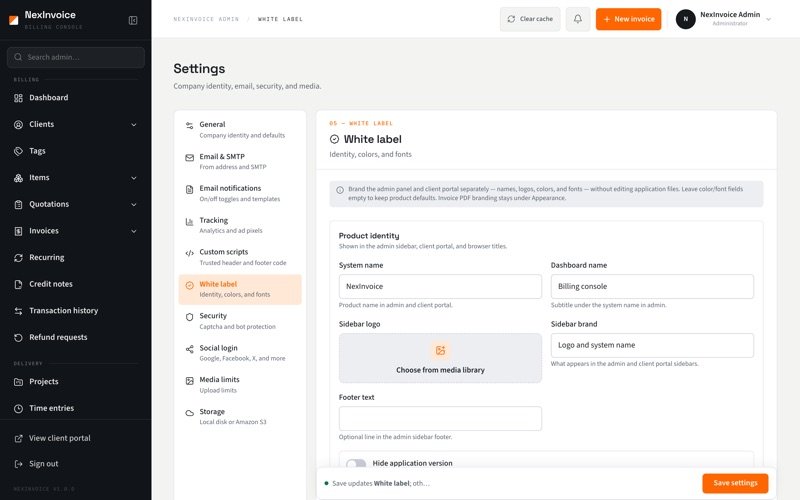Click the Security shield icon
Viewport: 800px width, 500px height.
(189, 317)
